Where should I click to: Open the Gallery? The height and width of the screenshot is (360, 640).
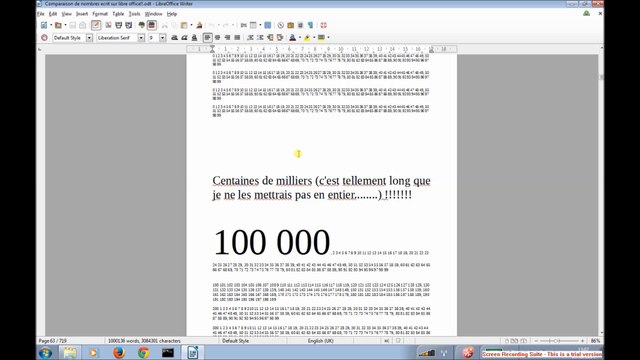tap(291, 25)
